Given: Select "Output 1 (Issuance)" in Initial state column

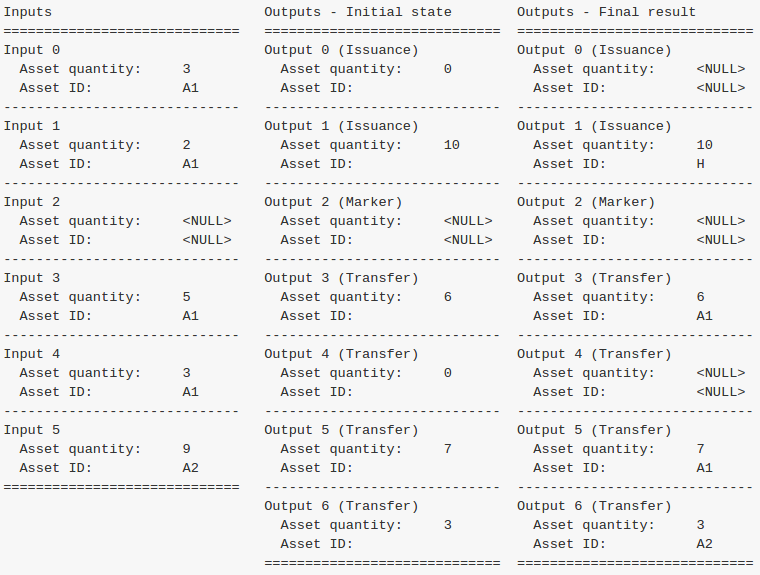Looking at the screenshot, I should point(341,126).
